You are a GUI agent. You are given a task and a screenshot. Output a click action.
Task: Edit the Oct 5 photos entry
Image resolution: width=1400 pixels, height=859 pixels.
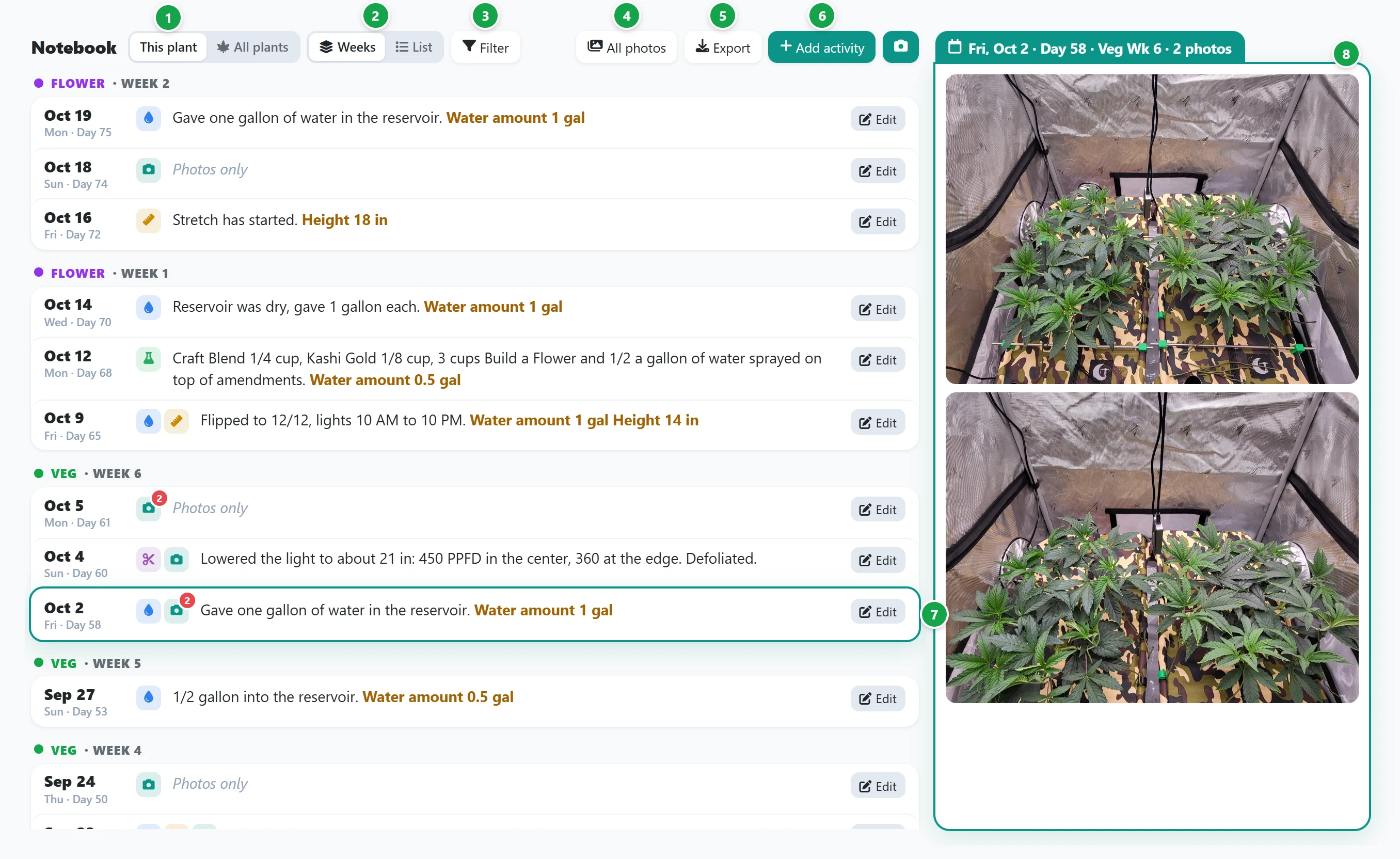(x=877, y=510)
